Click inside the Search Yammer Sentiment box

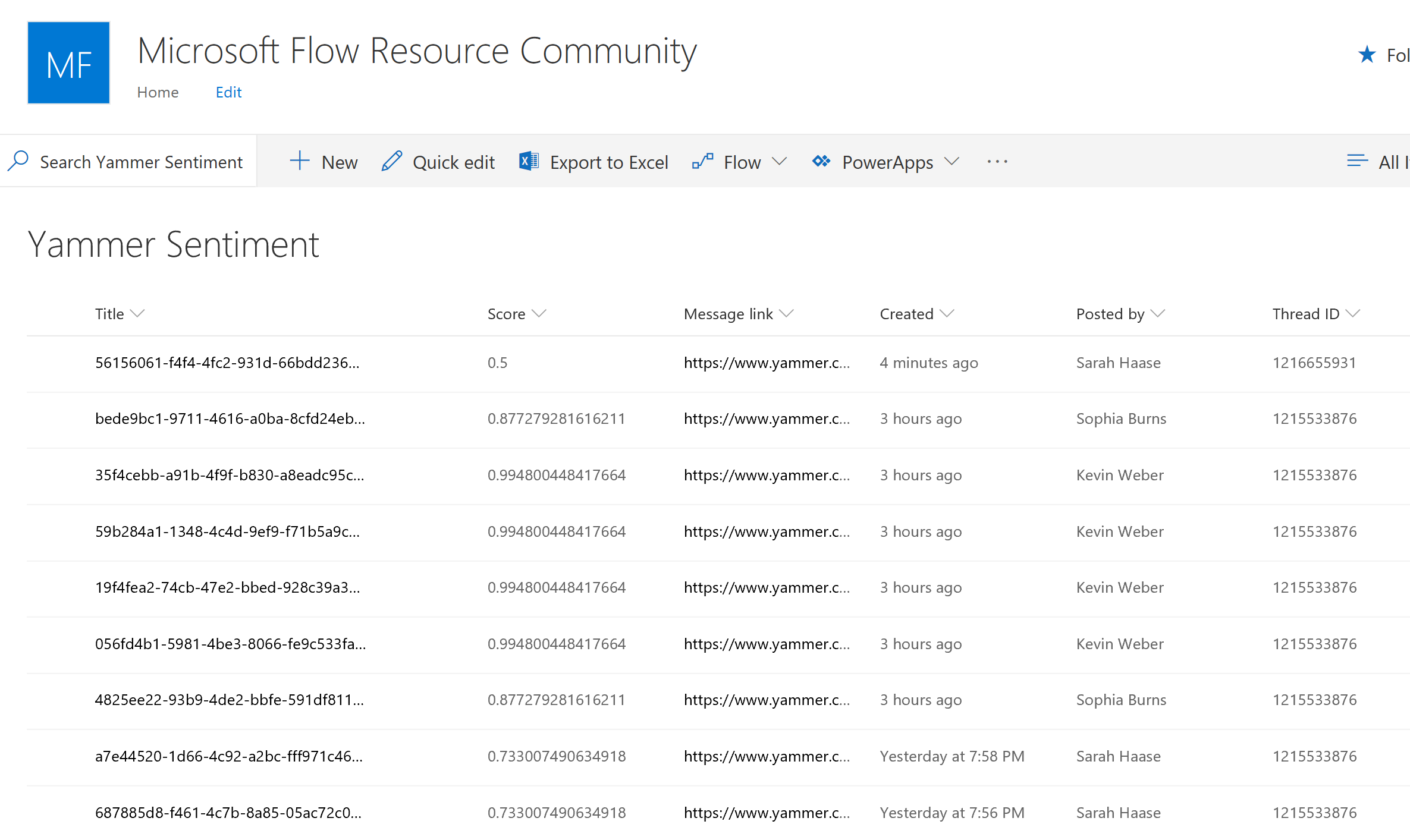point(141,161)
